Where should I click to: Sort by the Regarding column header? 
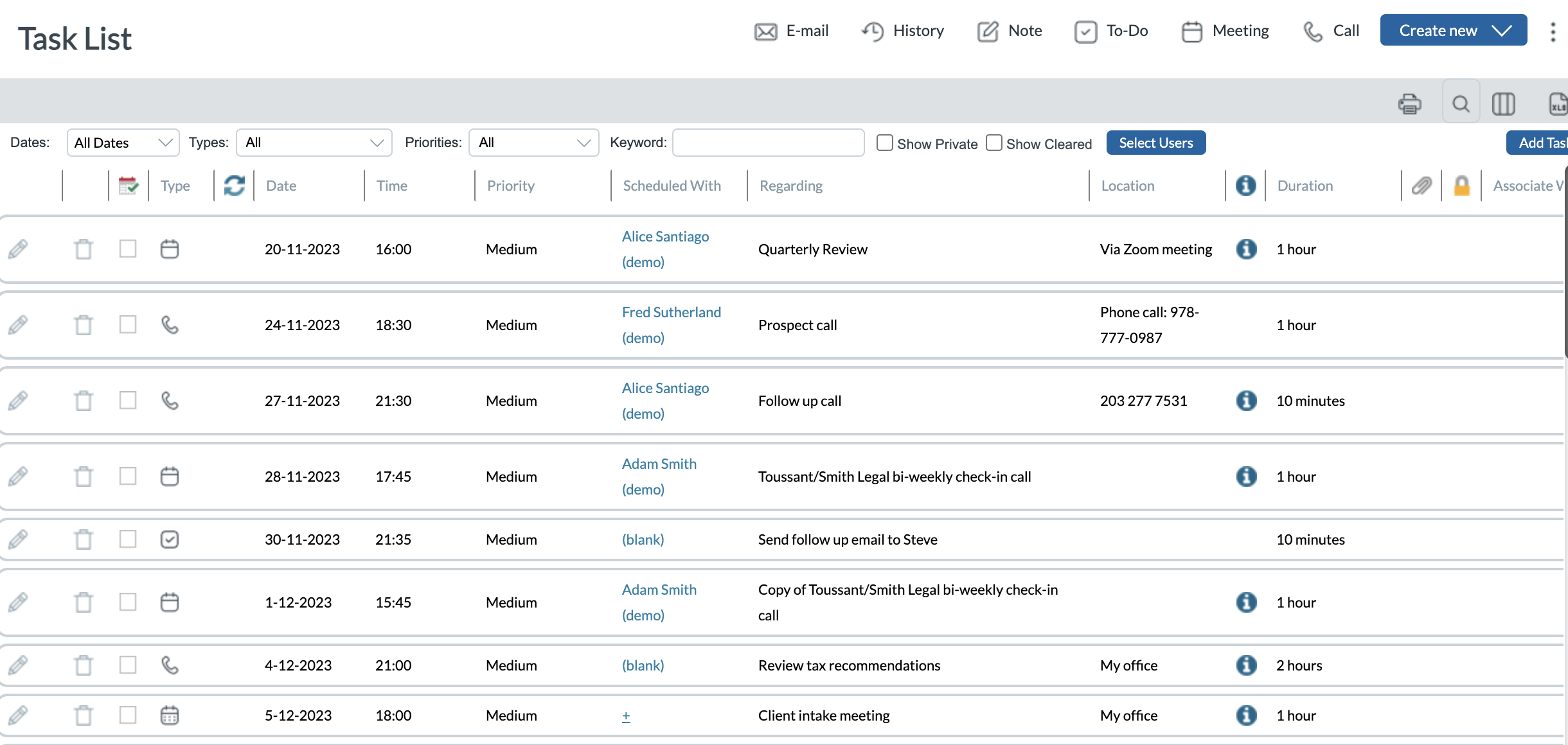pyautogui.click(x=791, y=186)
